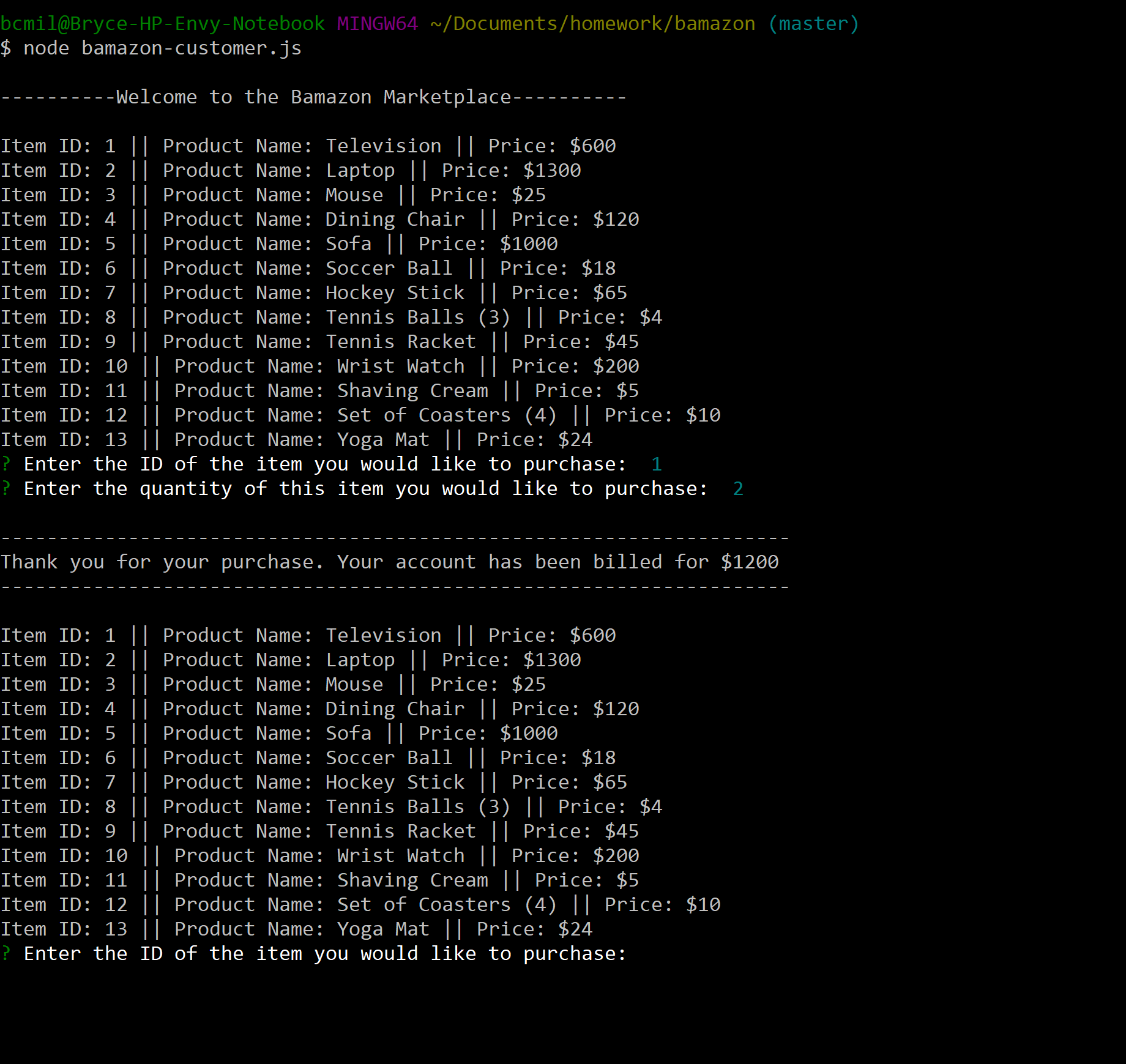
Task: Click the second Wrist Watch $200 row
Action: pos(319,856)
